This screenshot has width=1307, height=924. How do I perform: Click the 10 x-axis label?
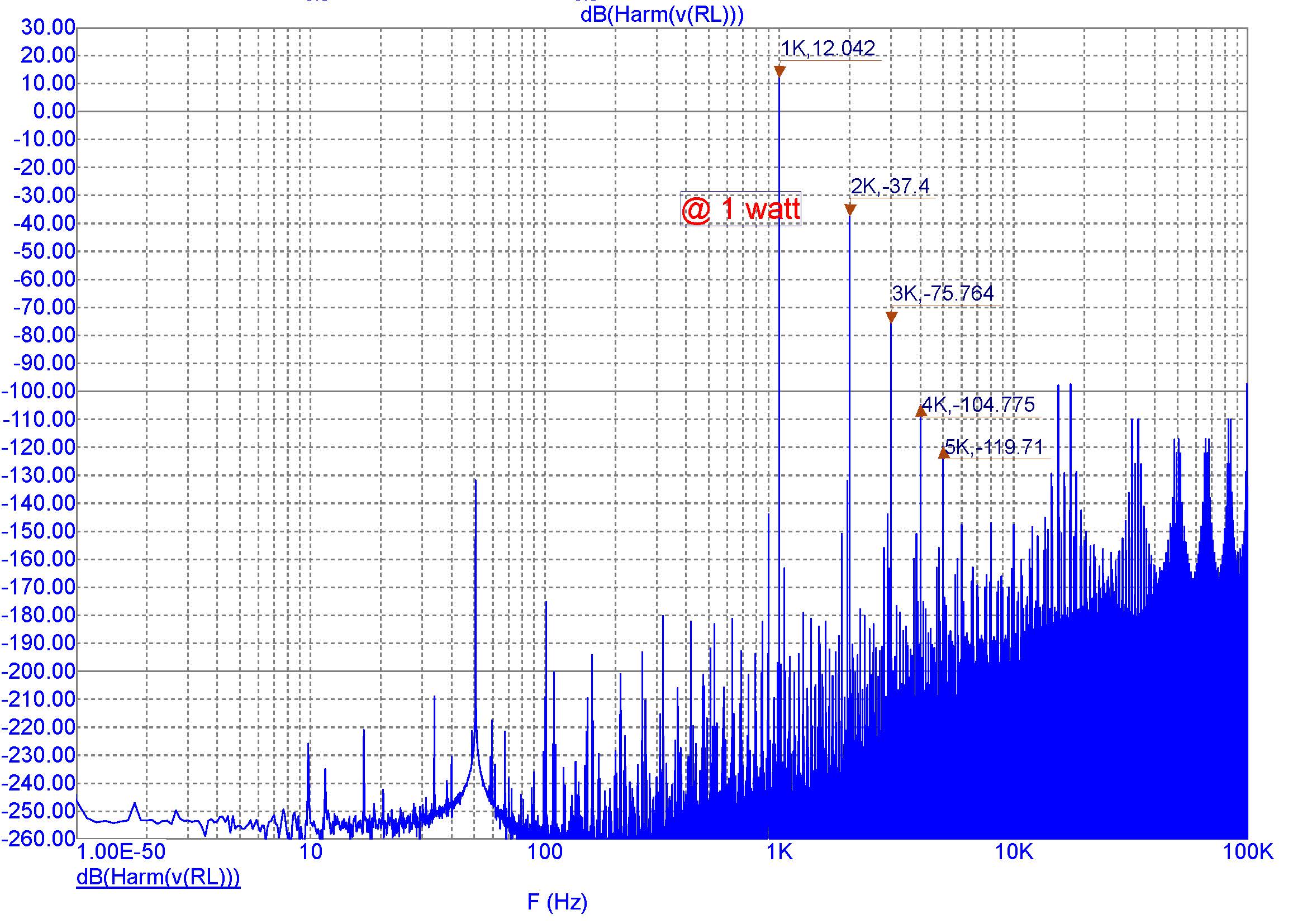[x=310, y=852]
